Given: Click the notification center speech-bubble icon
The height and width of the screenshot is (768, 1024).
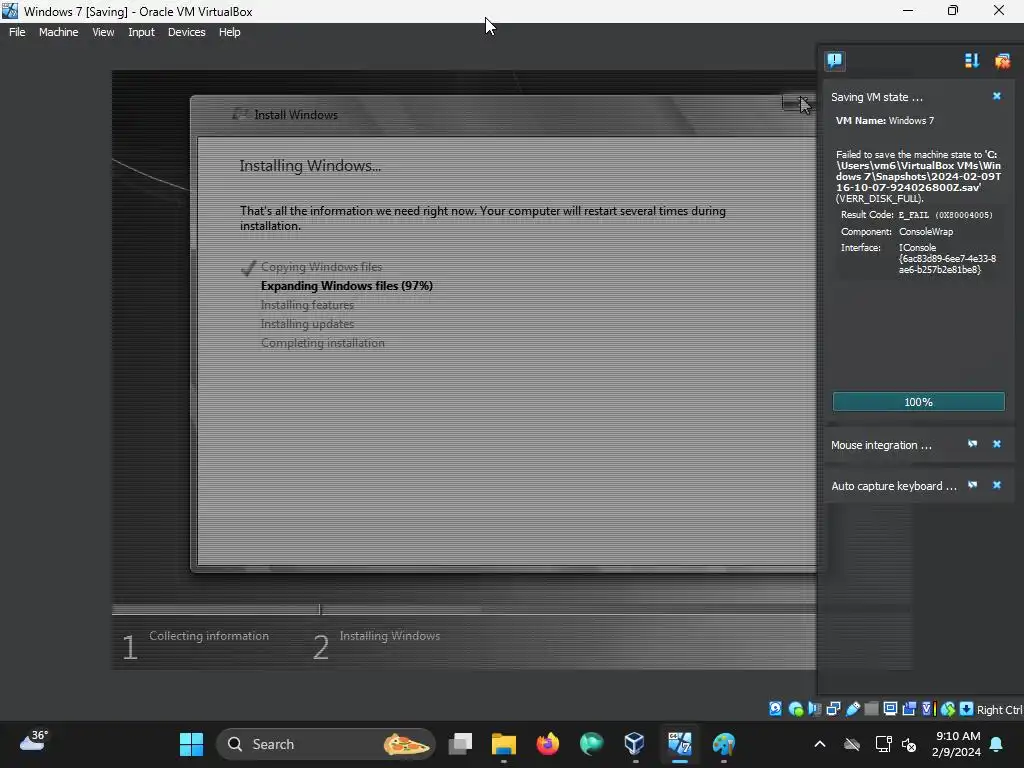Looking at the screenshot, I should point(835,61).
